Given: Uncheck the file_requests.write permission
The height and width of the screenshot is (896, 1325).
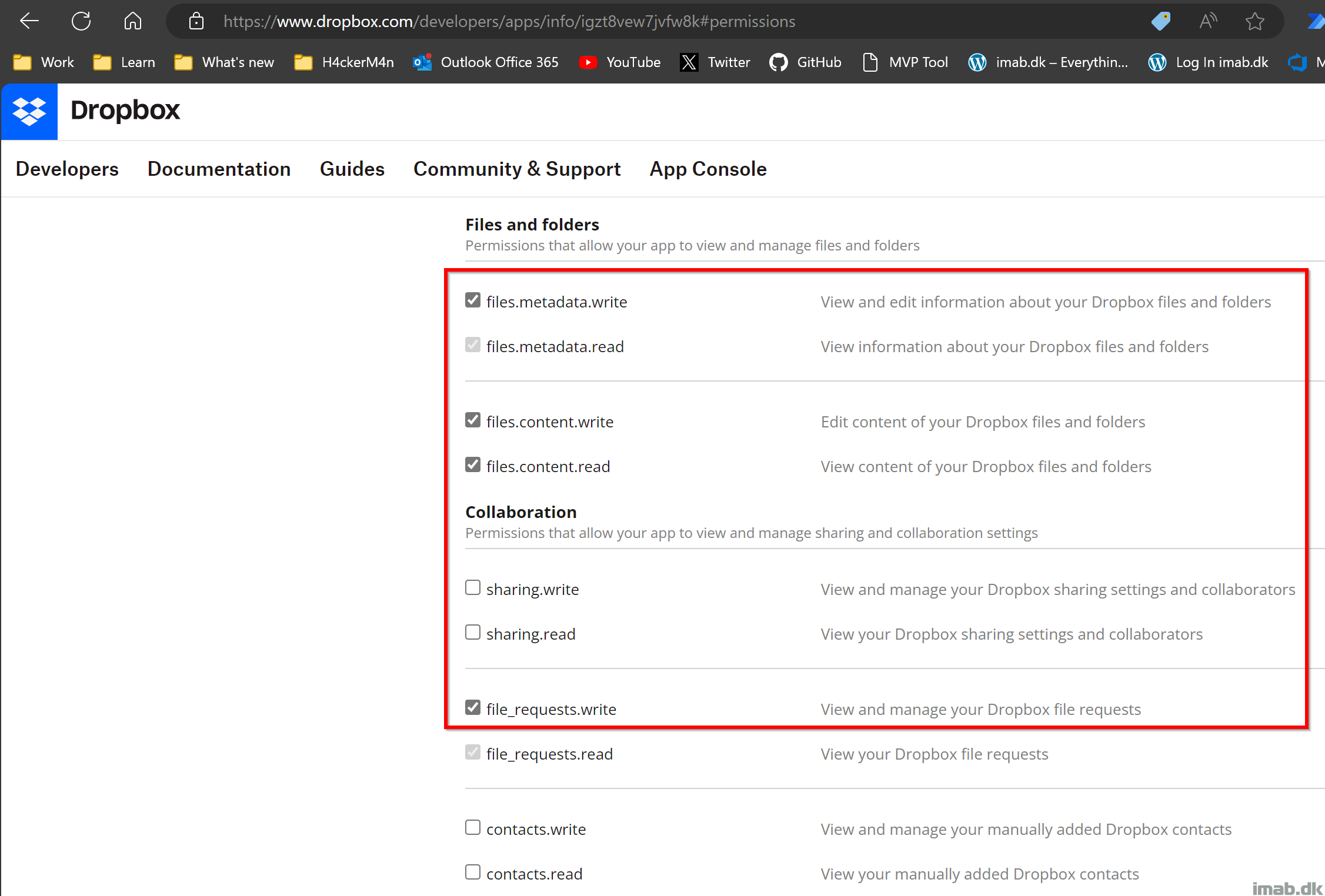Looking at the screenshot, I should pyautogui.click(x=473, y=707).
